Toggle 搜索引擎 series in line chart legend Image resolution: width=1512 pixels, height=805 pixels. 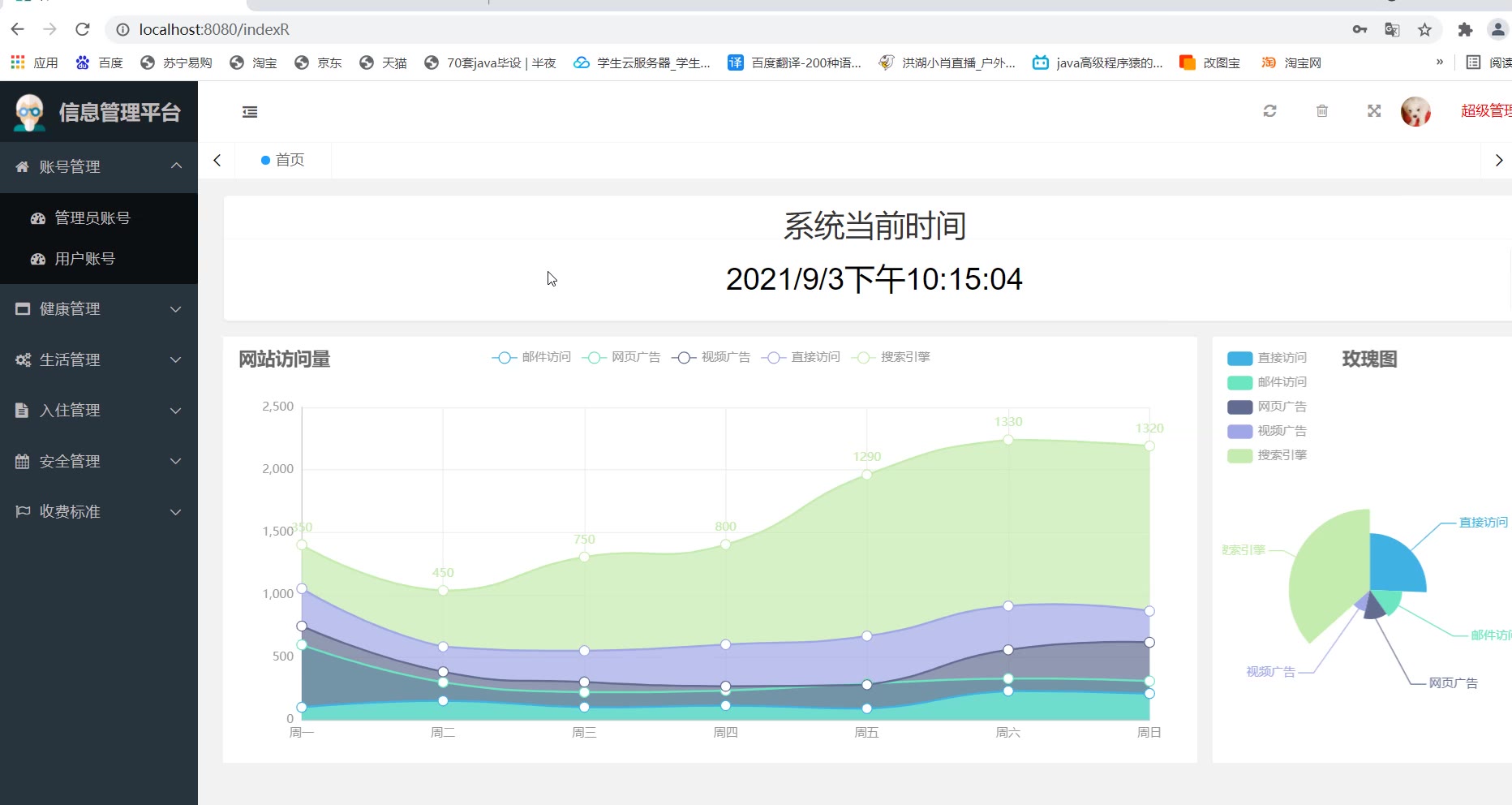[x=891, y=357]
